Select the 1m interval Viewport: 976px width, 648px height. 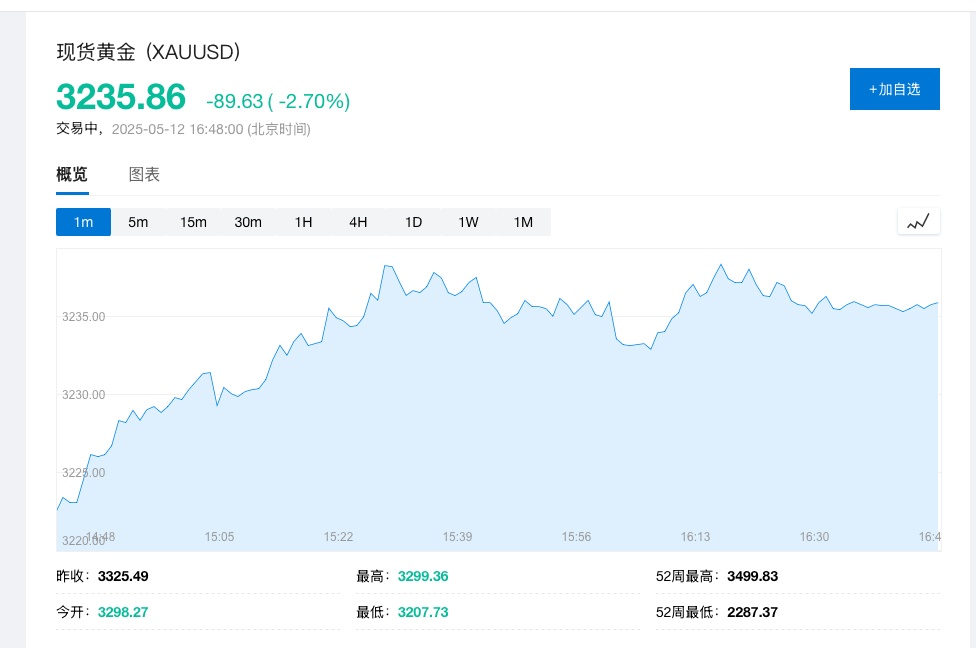tap(83, 222)
